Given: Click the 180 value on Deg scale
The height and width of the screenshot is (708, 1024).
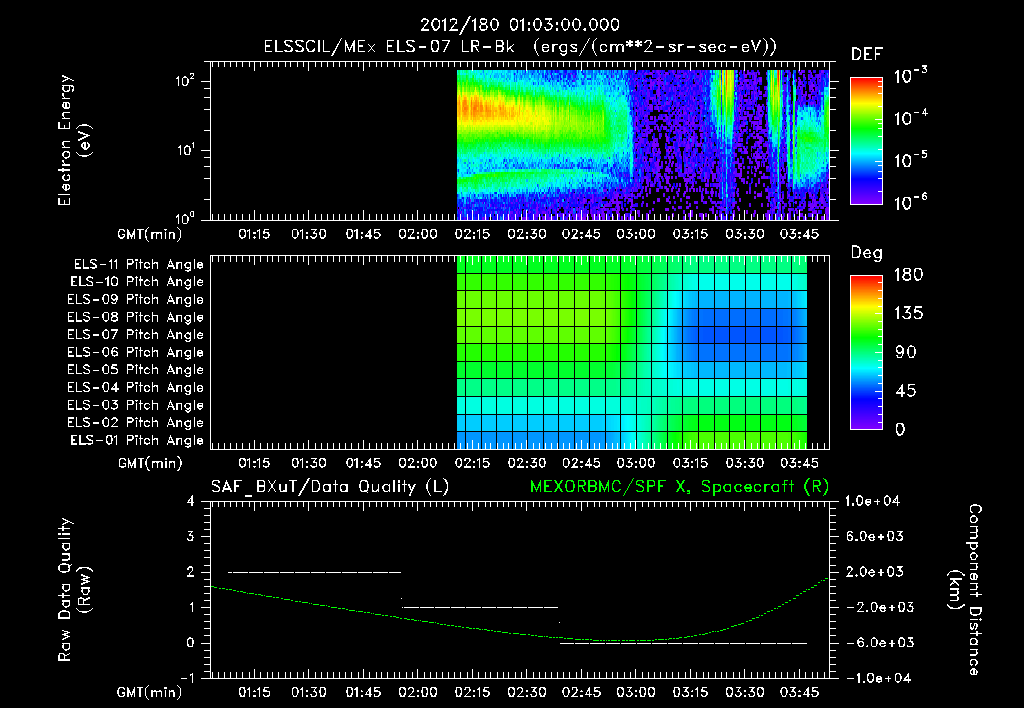Looking at the screenshot, I should coord(908,275).
